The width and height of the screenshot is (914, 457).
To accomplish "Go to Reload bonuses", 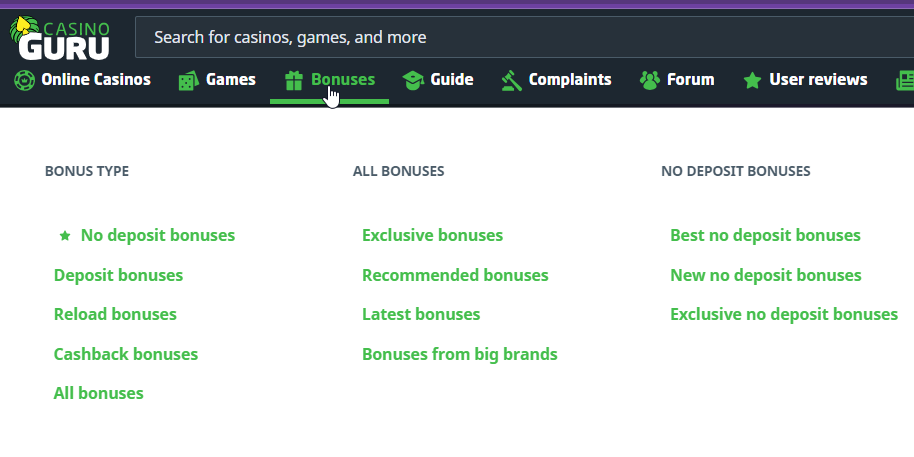I will [x=115, y=314].
